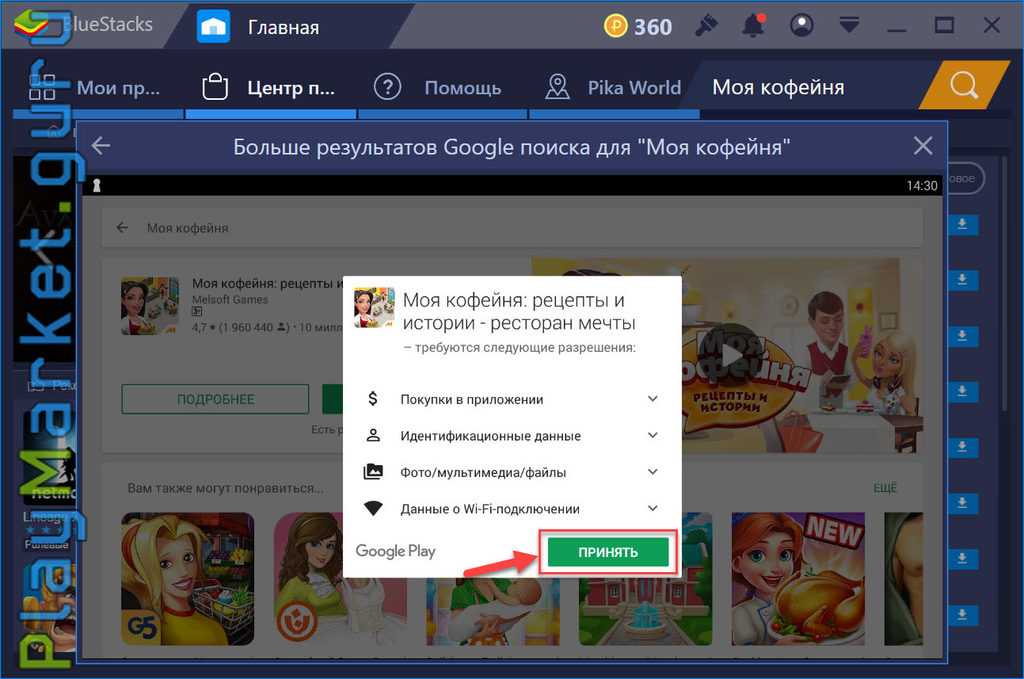Click the Главная home house icon
The width and height of the screenshot is (1024, 679).
[x=213, y=27]
